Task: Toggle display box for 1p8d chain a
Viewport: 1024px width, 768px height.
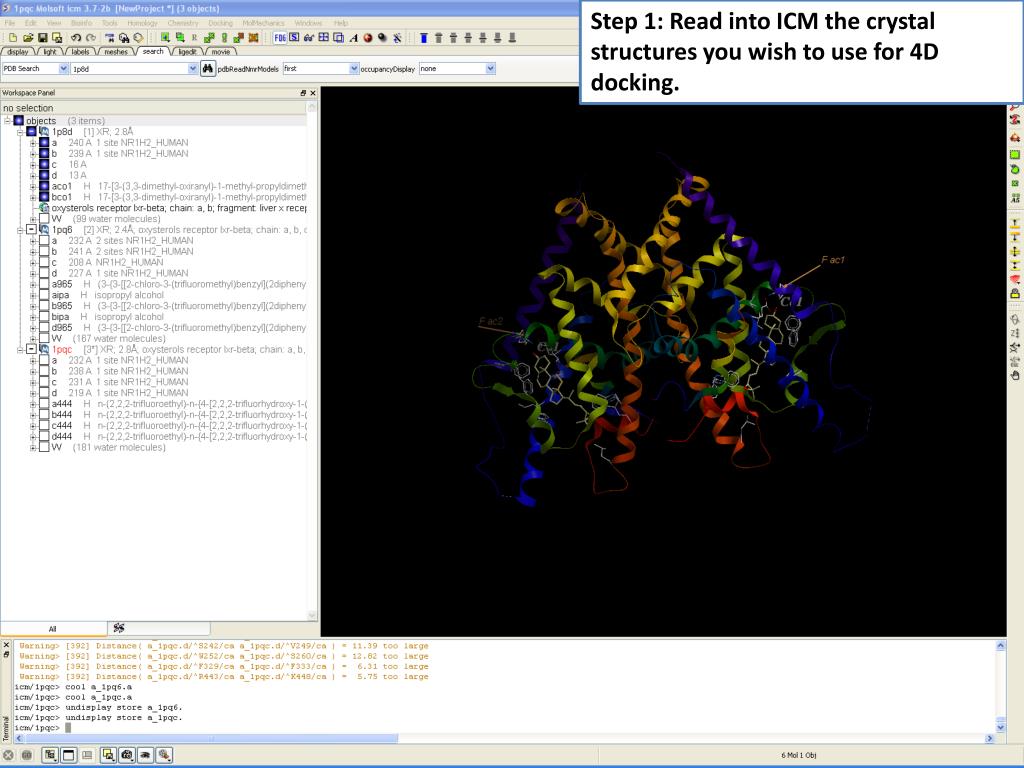Action: [x=44, y=142]
